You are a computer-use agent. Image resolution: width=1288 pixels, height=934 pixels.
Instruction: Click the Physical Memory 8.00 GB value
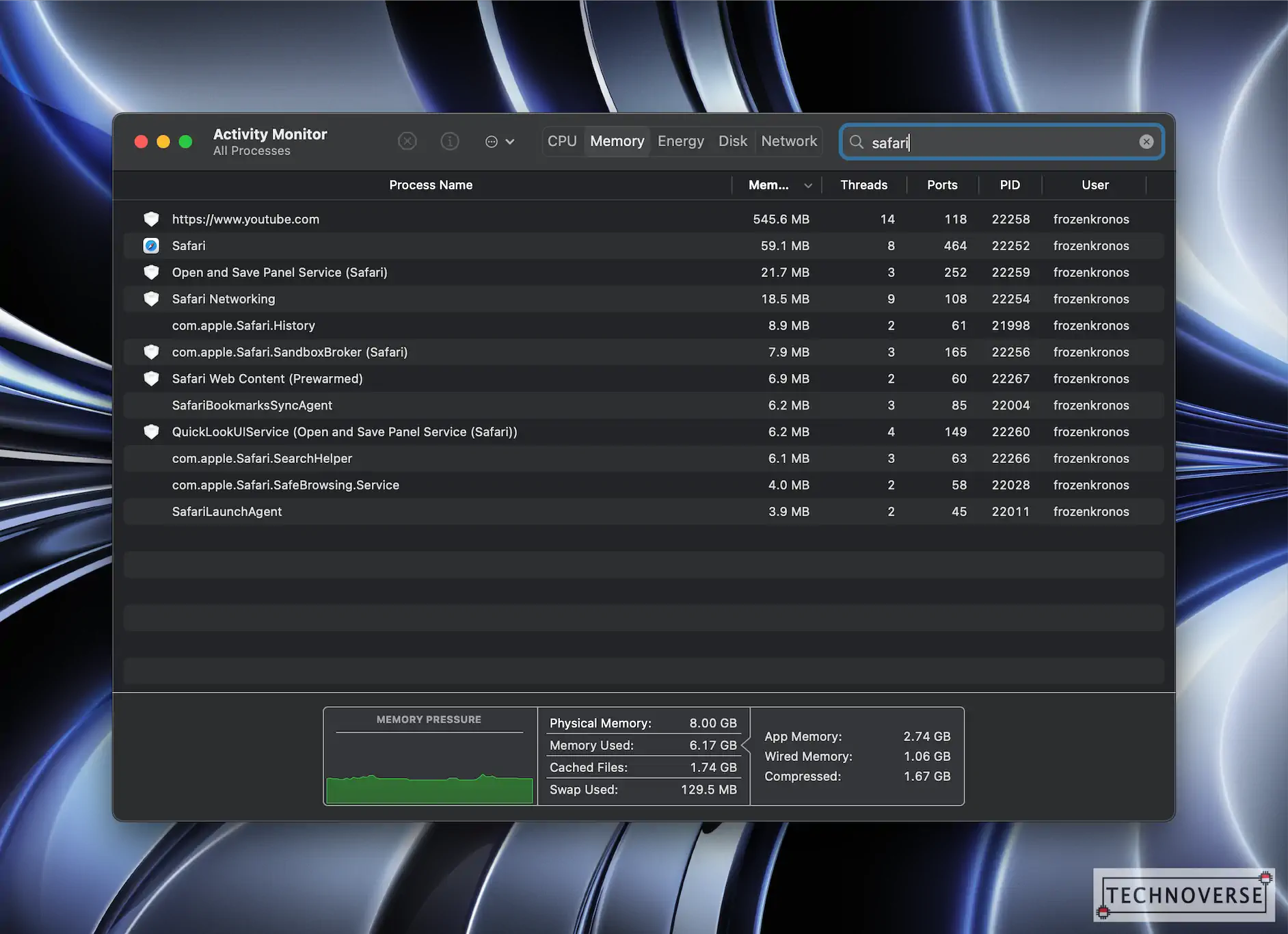(x=713, y=723)
